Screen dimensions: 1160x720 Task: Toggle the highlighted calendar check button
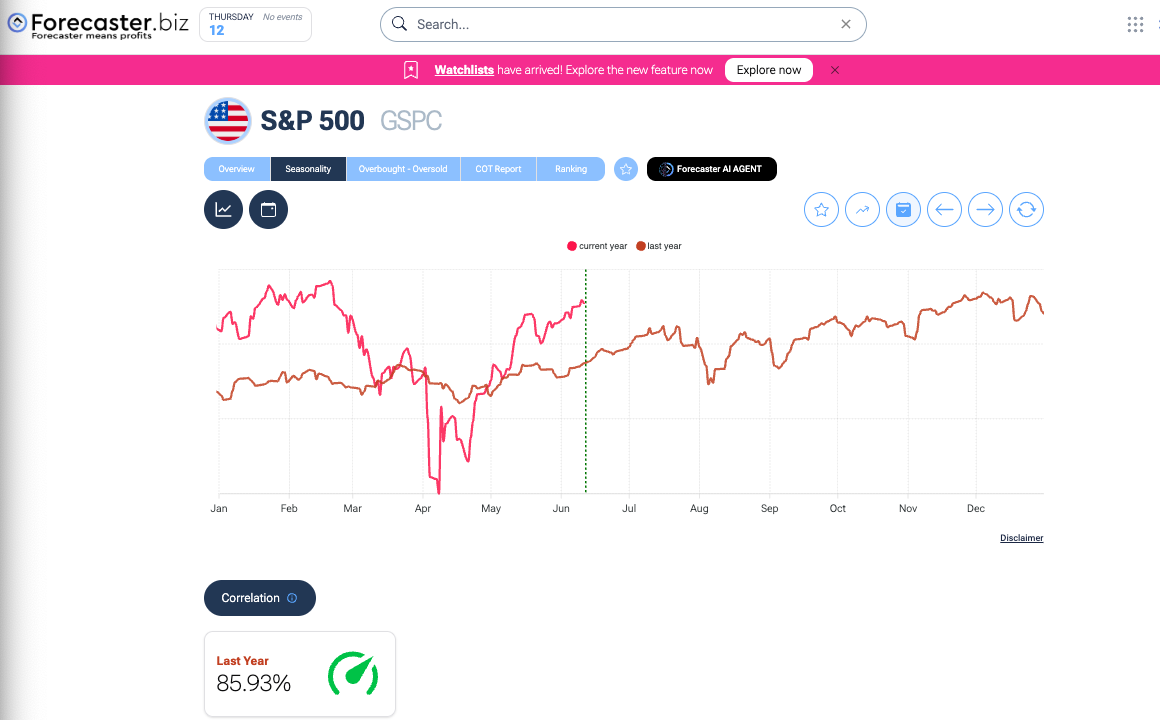[x=903, y=210]
